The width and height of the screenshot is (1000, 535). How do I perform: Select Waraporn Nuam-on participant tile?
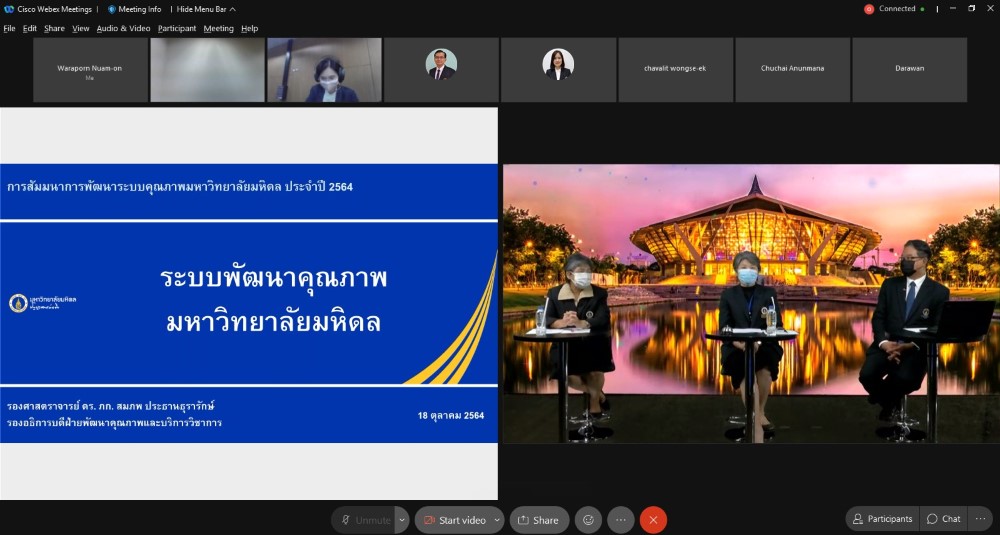pyautogui.click(x=90, y=69)
